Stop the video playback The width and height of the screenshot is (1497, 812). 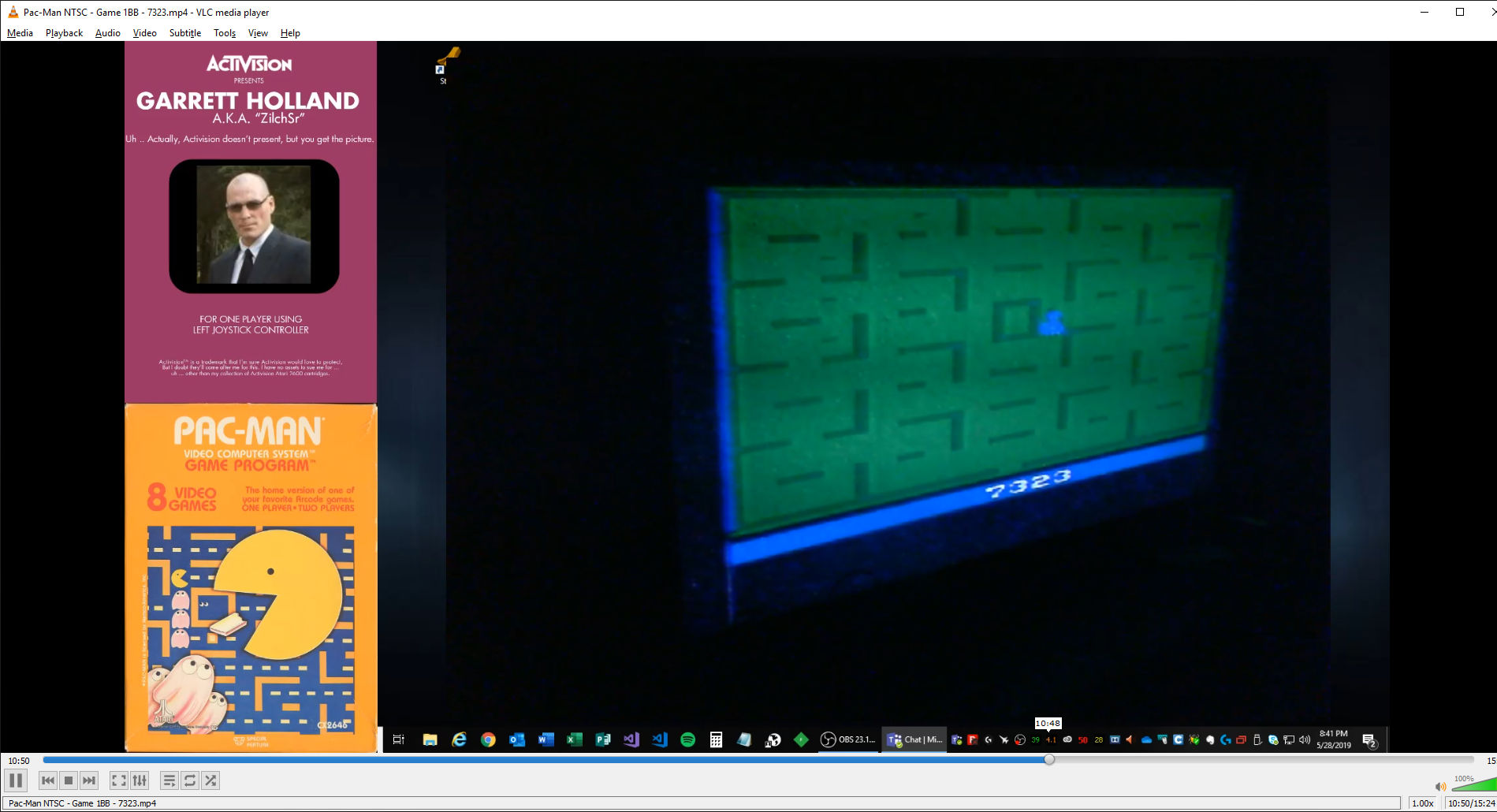point(69,780)
